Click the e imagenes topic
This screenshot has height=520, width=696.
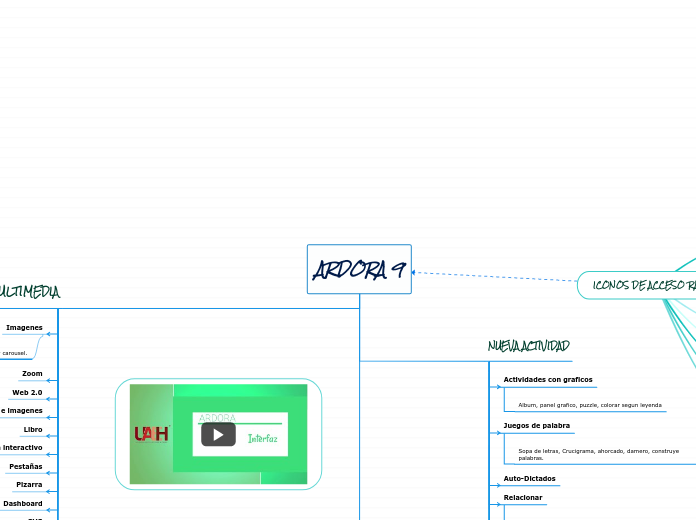[21, 411]
